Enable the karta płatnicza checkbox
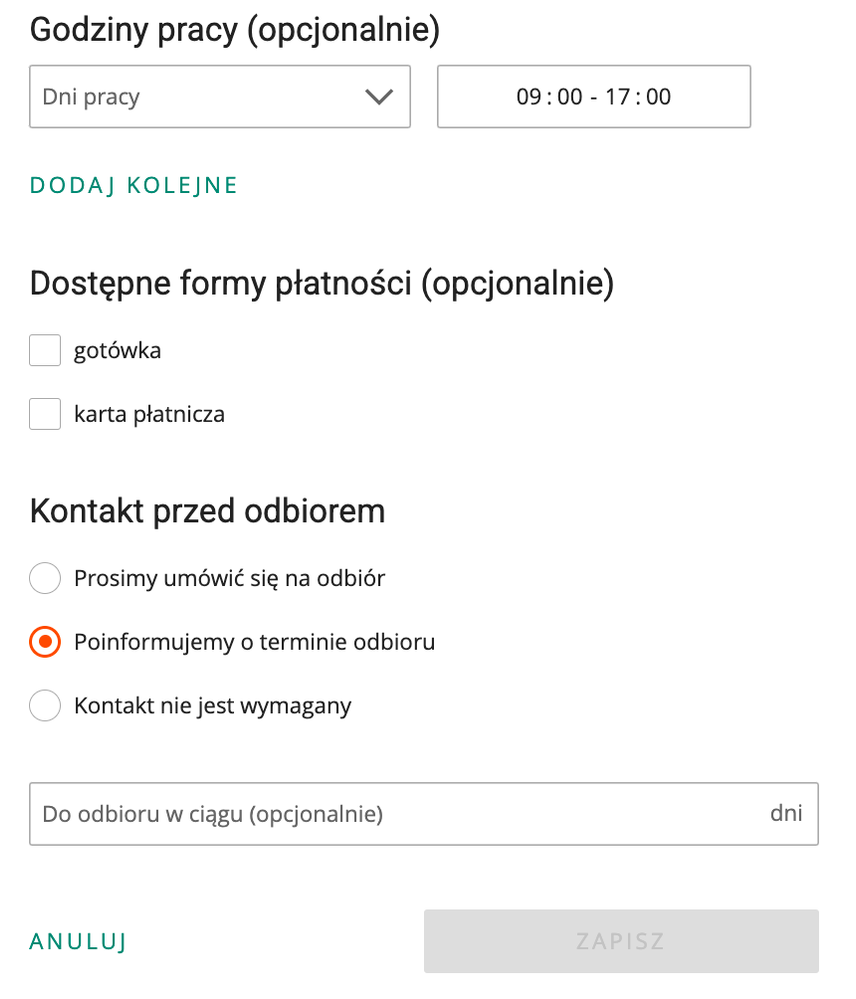 coord(45,414)
